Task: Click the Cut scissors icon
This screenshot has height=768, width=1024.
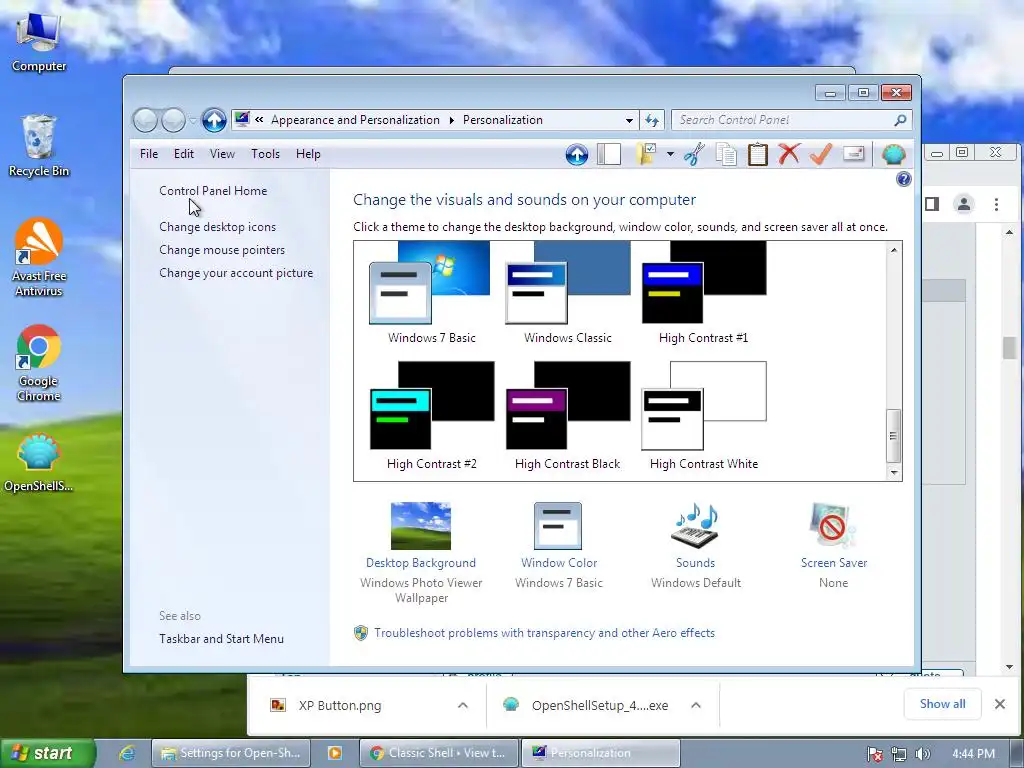Action: point(694,154)
